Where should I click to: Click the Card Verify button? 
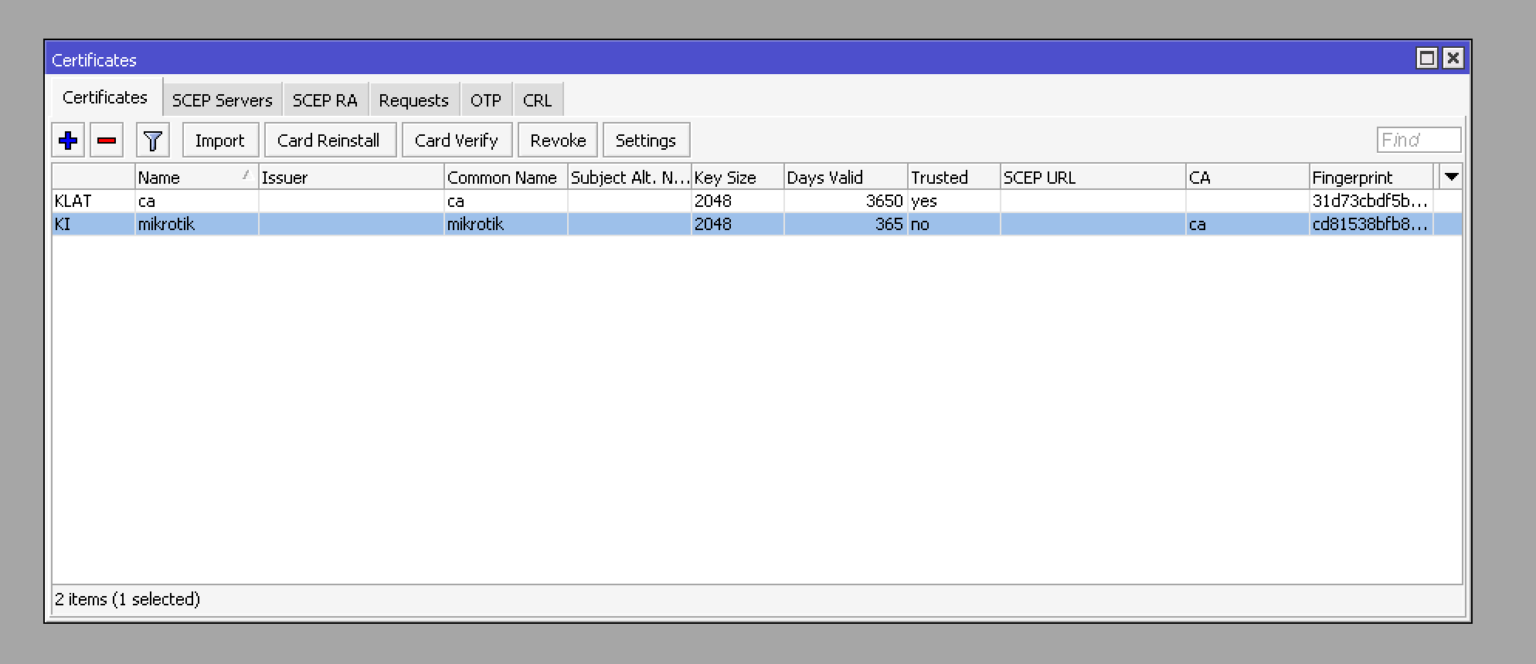[x=456, y=139]
